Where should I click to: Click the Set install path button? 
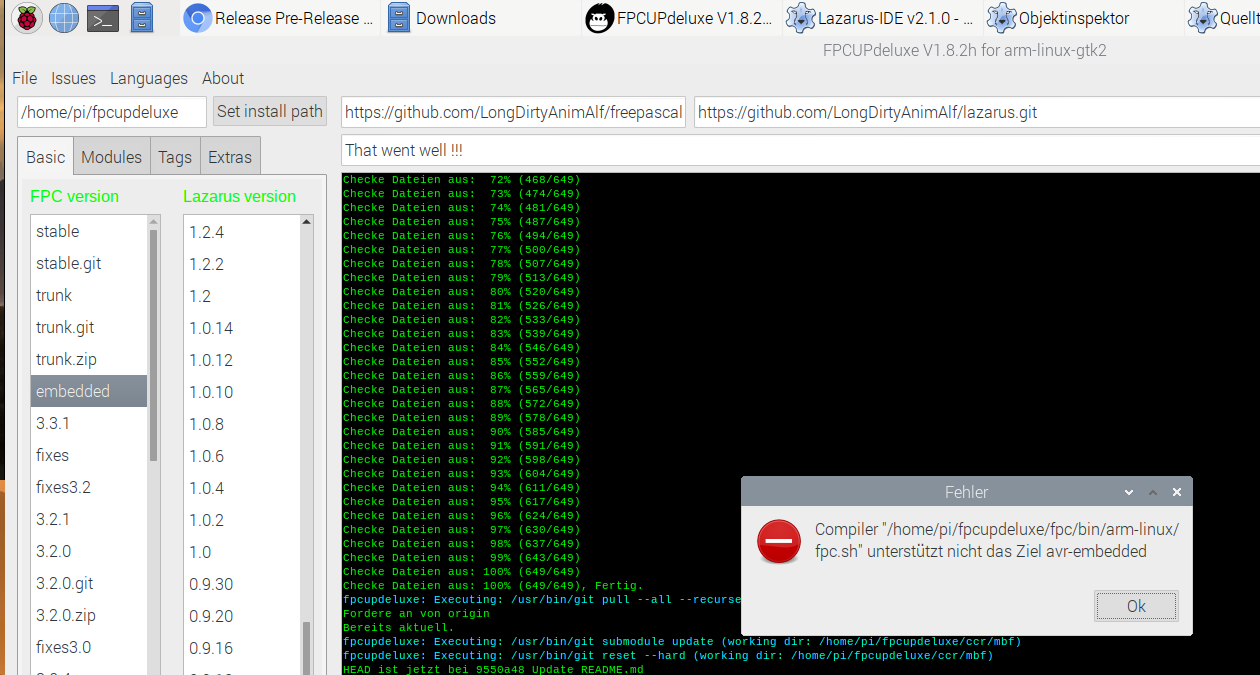(270, 111)
